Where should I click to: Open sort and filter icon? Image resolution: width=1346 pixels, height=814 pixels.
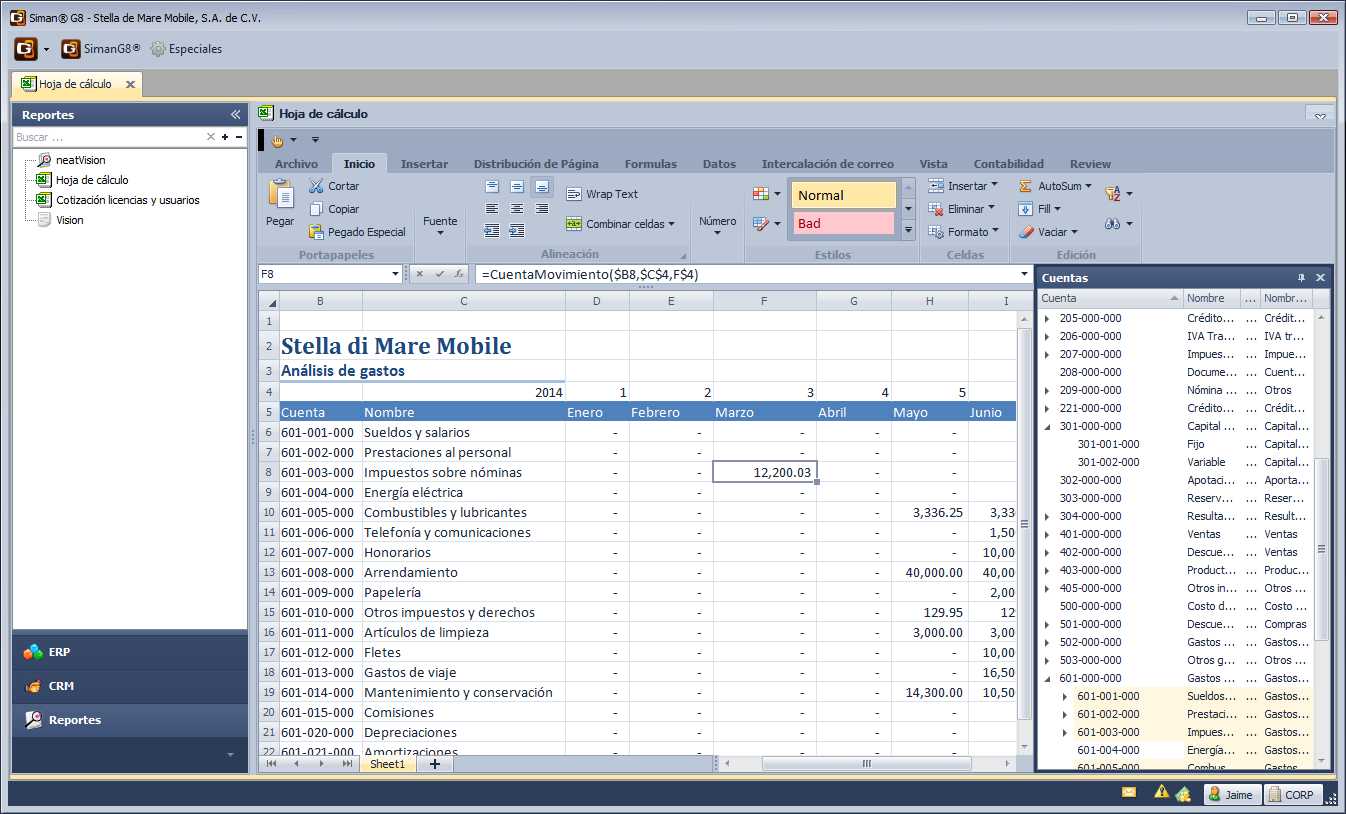(1118, 194)
